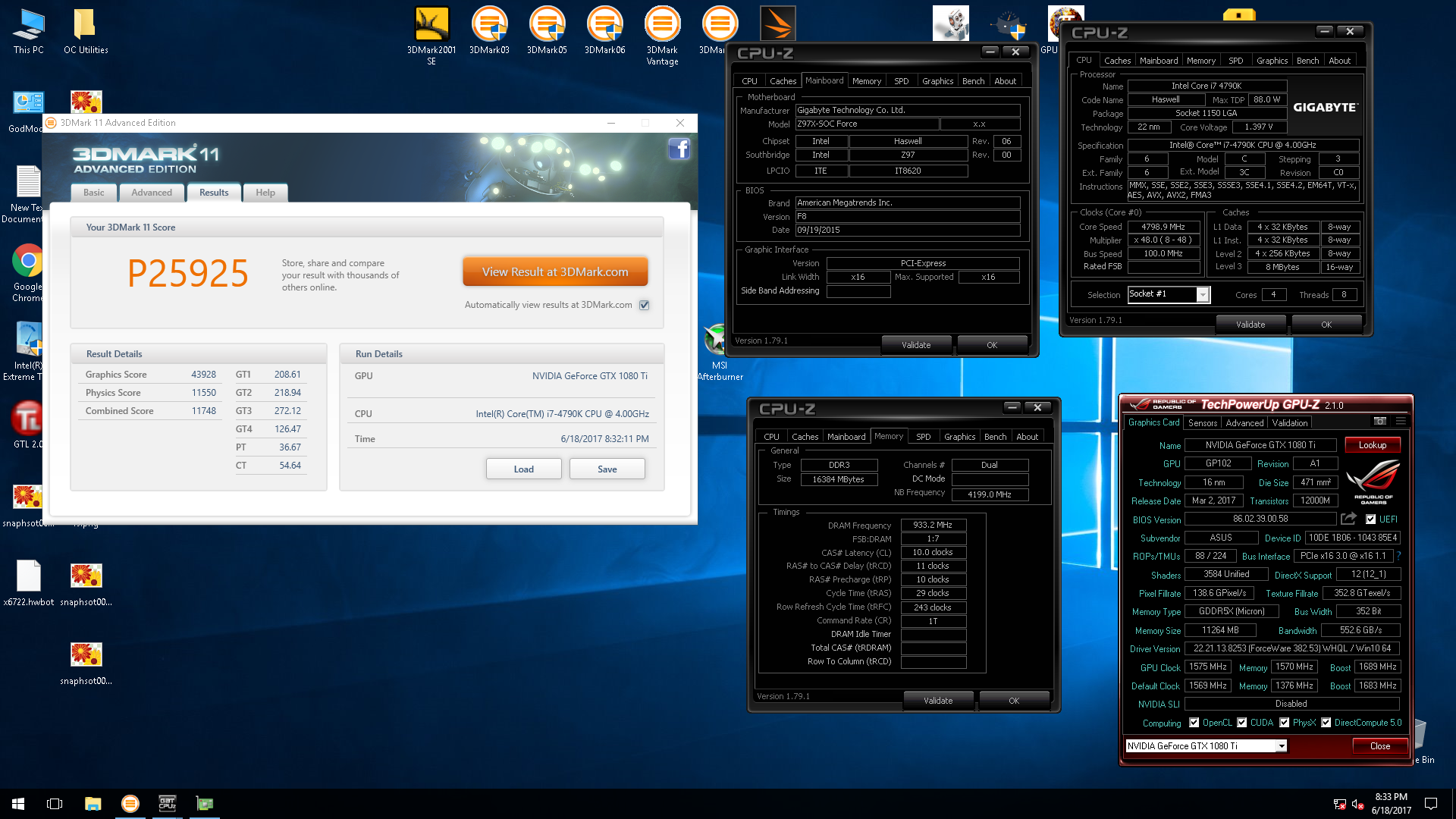Open the GPU-Z hamburger menu icon

(x=1401, y=421)
